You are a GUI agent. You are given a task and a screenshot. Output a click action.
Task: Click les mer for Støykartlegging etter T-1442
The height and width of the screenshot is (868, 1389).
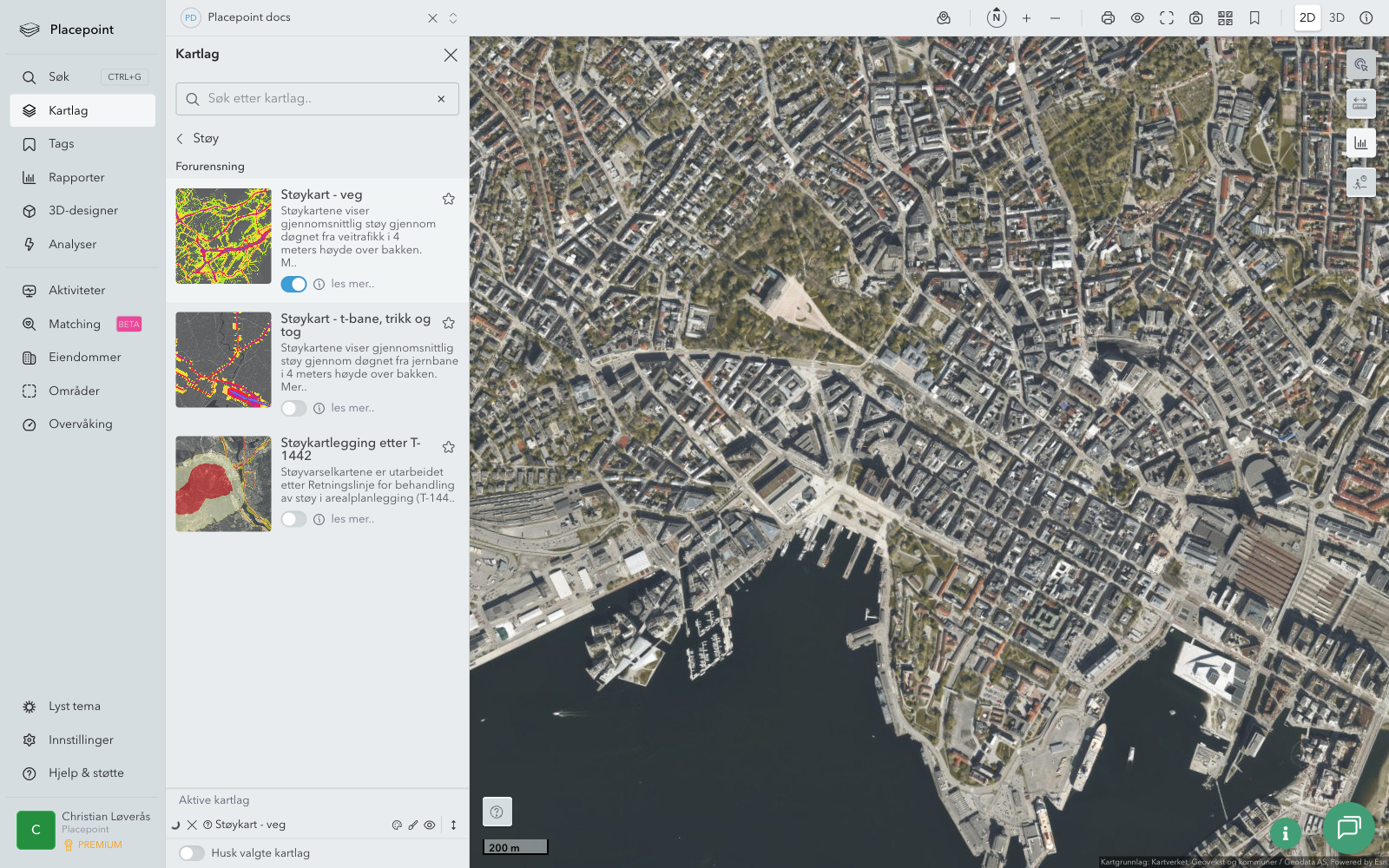[352, 519]
